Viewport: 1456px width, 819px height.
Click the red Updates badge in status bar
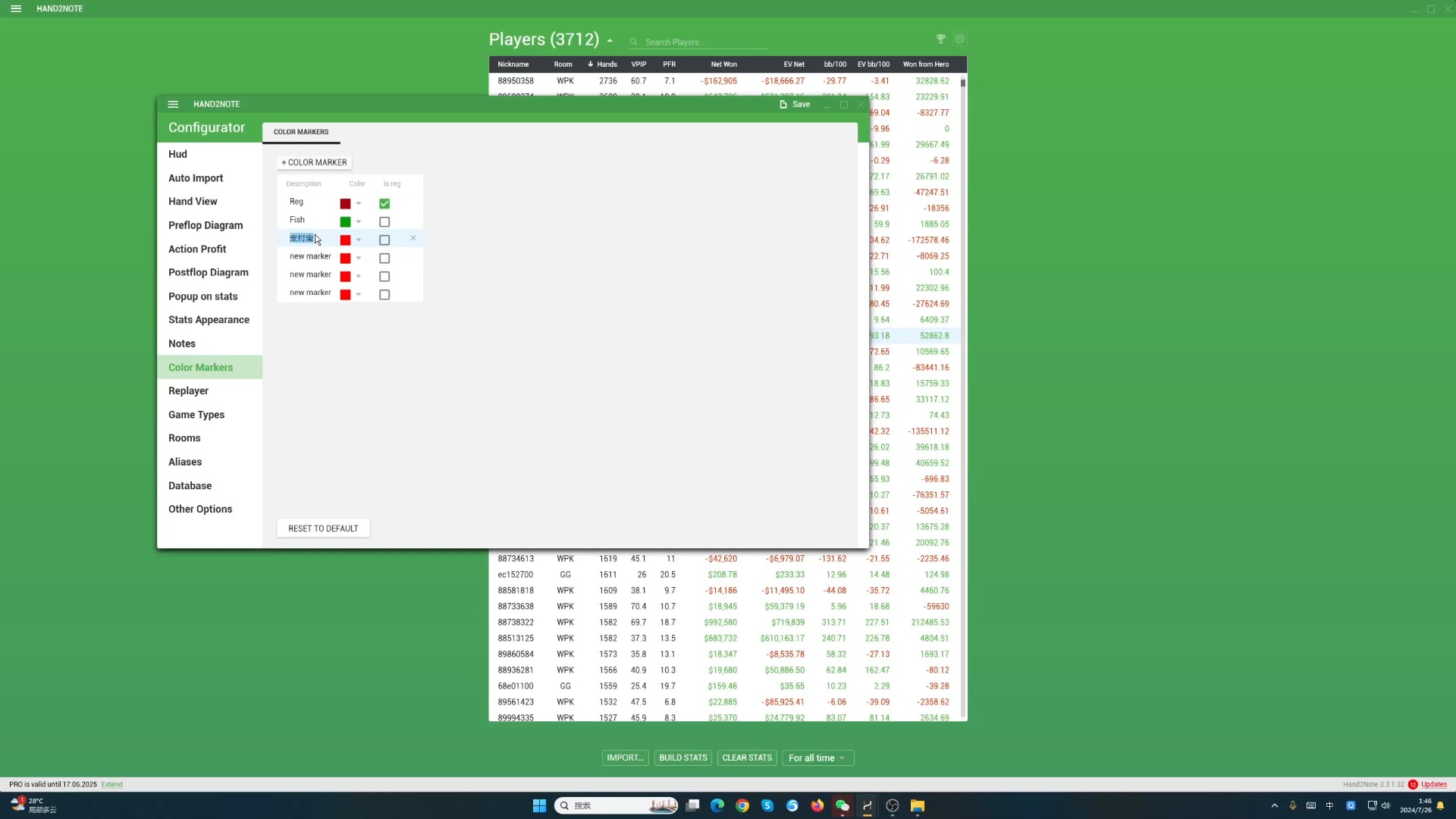[x=1413, y=784]
